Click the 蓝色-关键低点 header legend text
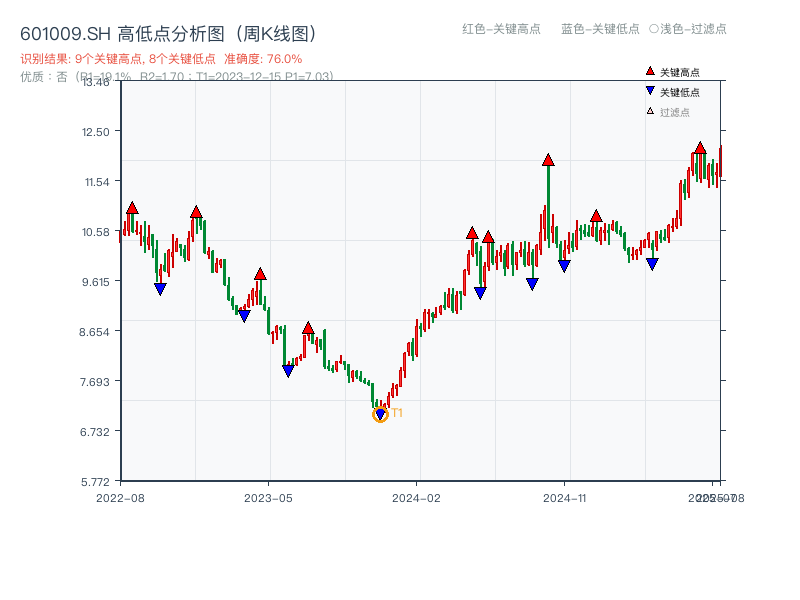This screenshot has height=600, width=800. pyautogui.click(x=600, y=29)
